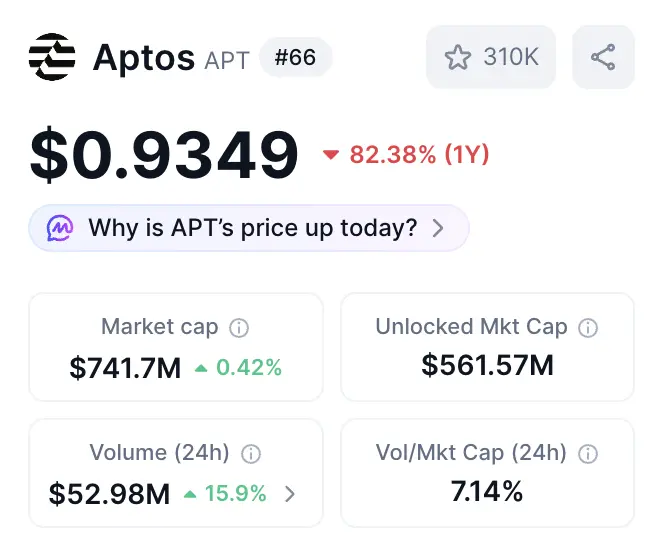The height and width of the screenshot is (542, 658).
Task: Click the Aptos coin name heading
Action: click(143, 58)
